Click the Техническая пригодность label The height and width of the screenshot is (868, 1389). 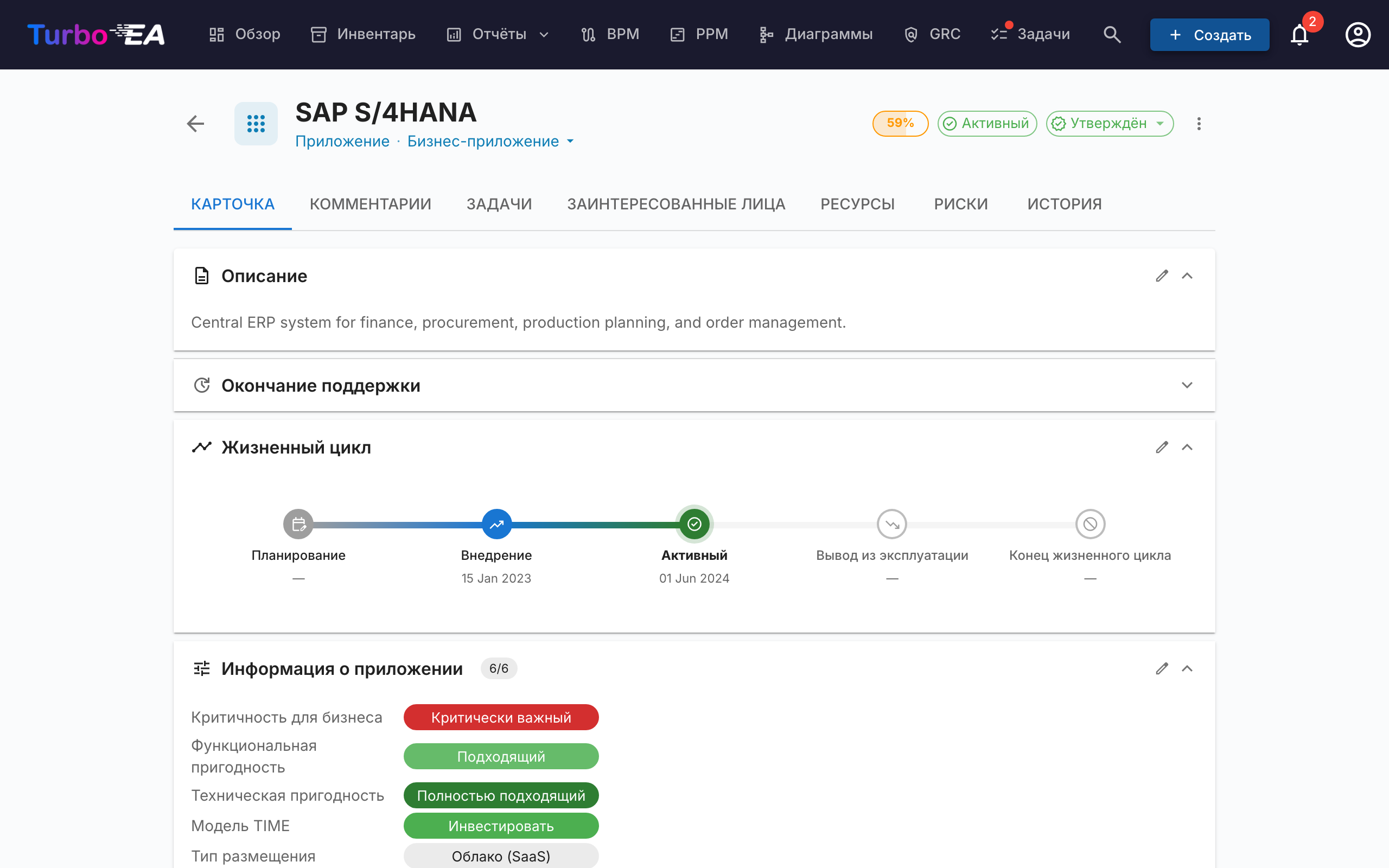pos(288,796)
